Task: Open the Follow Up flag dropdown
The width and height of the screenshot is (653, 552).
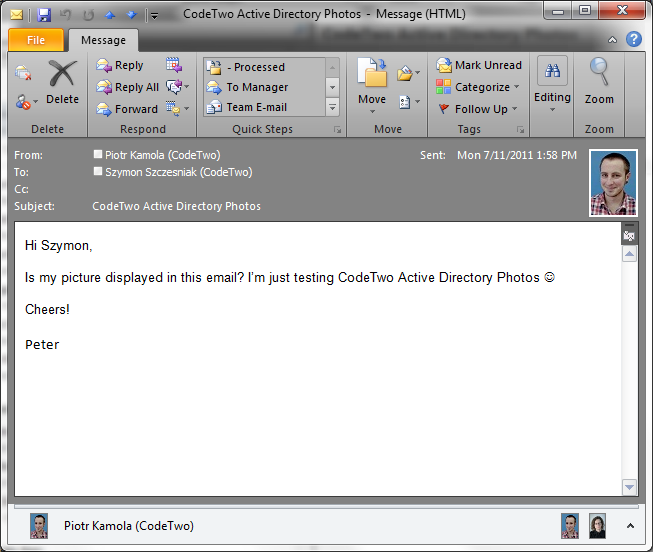Action: pyautogui.click(x=477, y=109)
